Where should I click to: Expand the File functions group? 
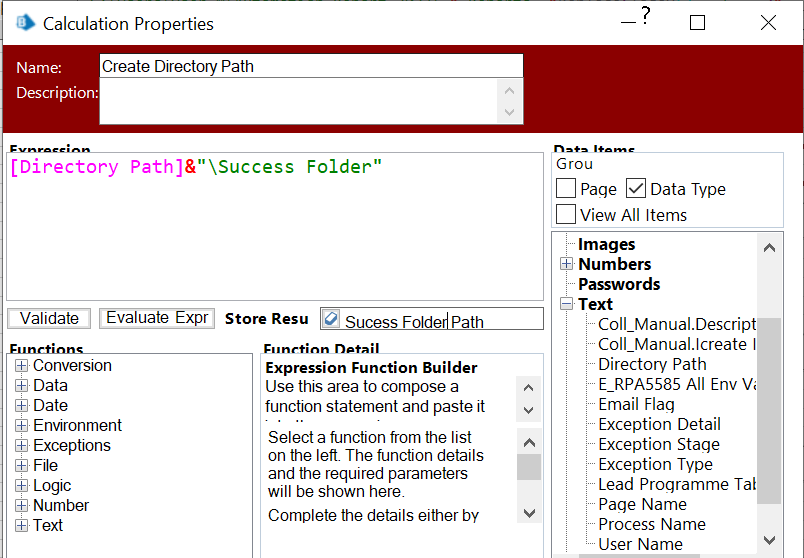point(22,466)
